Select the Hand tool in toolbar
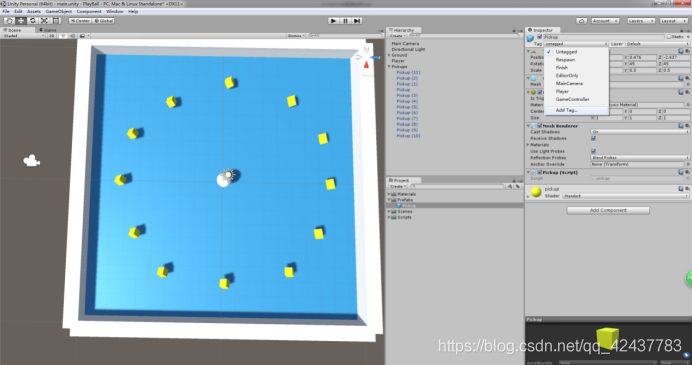 [x=9, y=21]
